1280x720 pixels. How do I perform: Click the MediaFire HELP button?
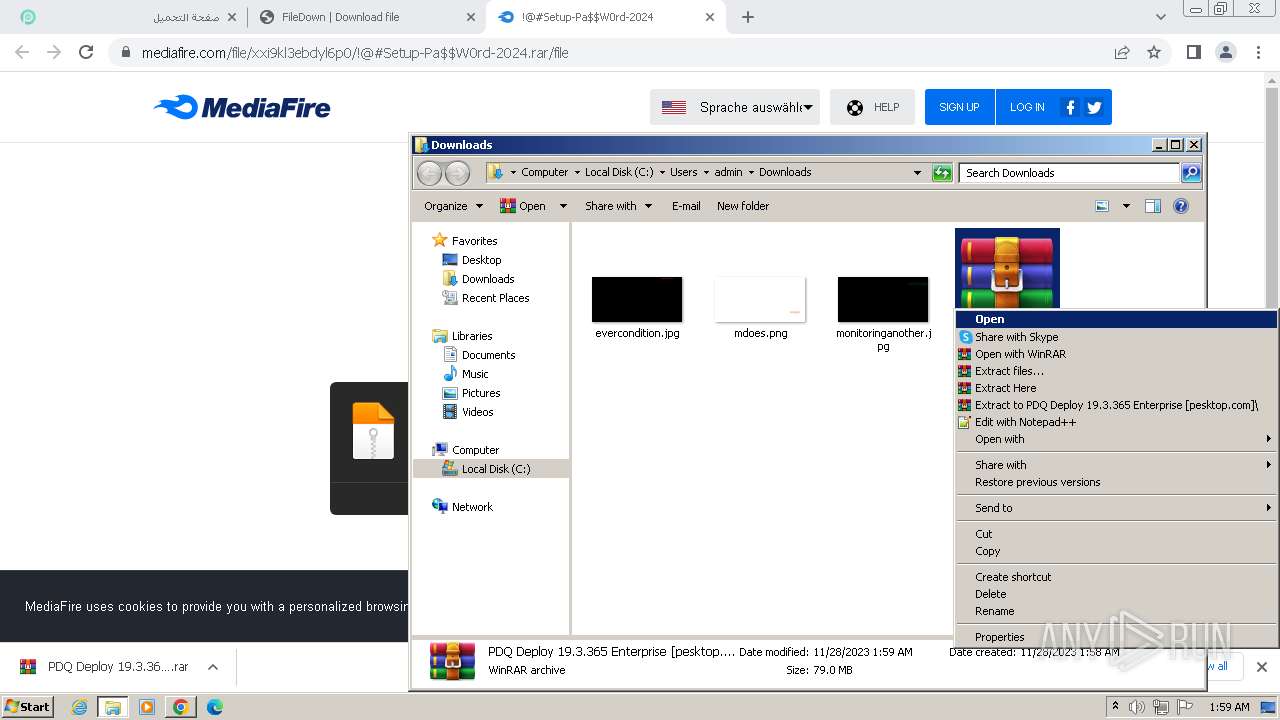click(x=872, y=107)
